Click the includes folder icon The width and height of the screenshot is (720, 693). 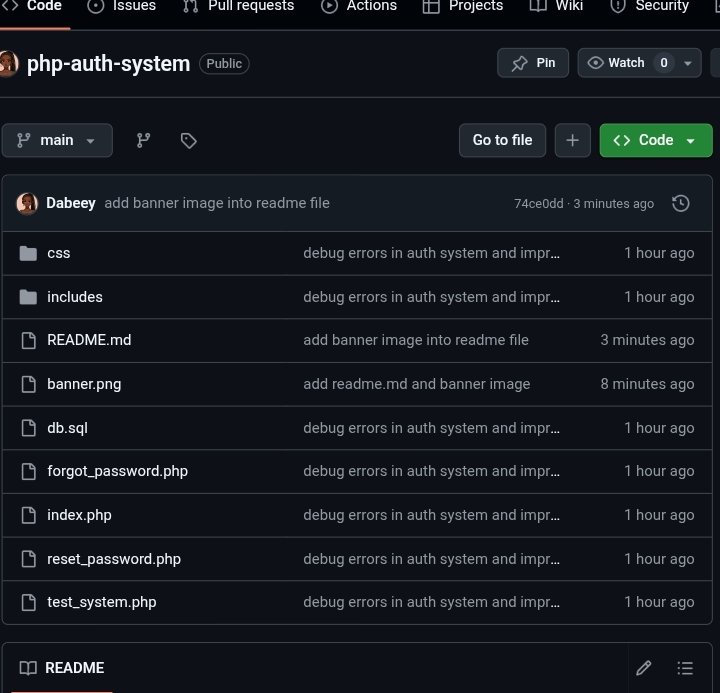tap(28, 297)
